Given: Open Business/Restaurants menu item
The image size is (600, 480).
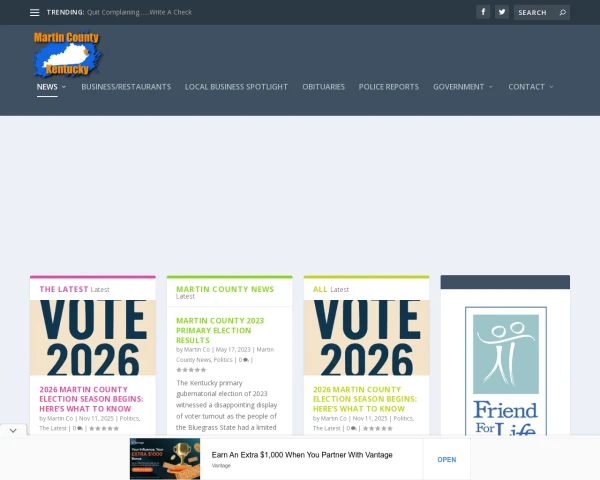Looking at the screenshot, I should click(126, 87).
